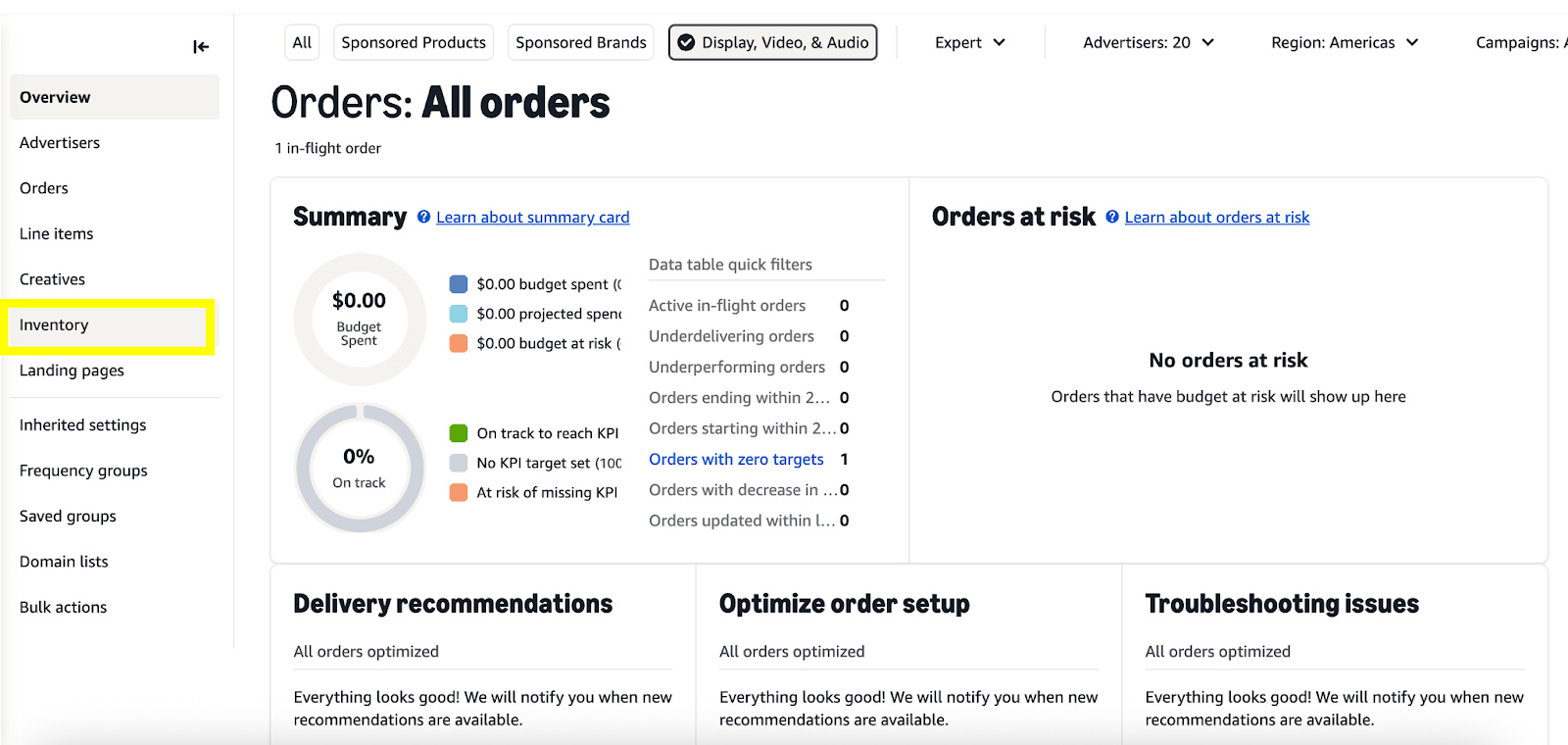Image resolution: width=1568 pixels, height=745 pixels.
Task: Open the Expert view dropdown
Action: click(969, 42)
